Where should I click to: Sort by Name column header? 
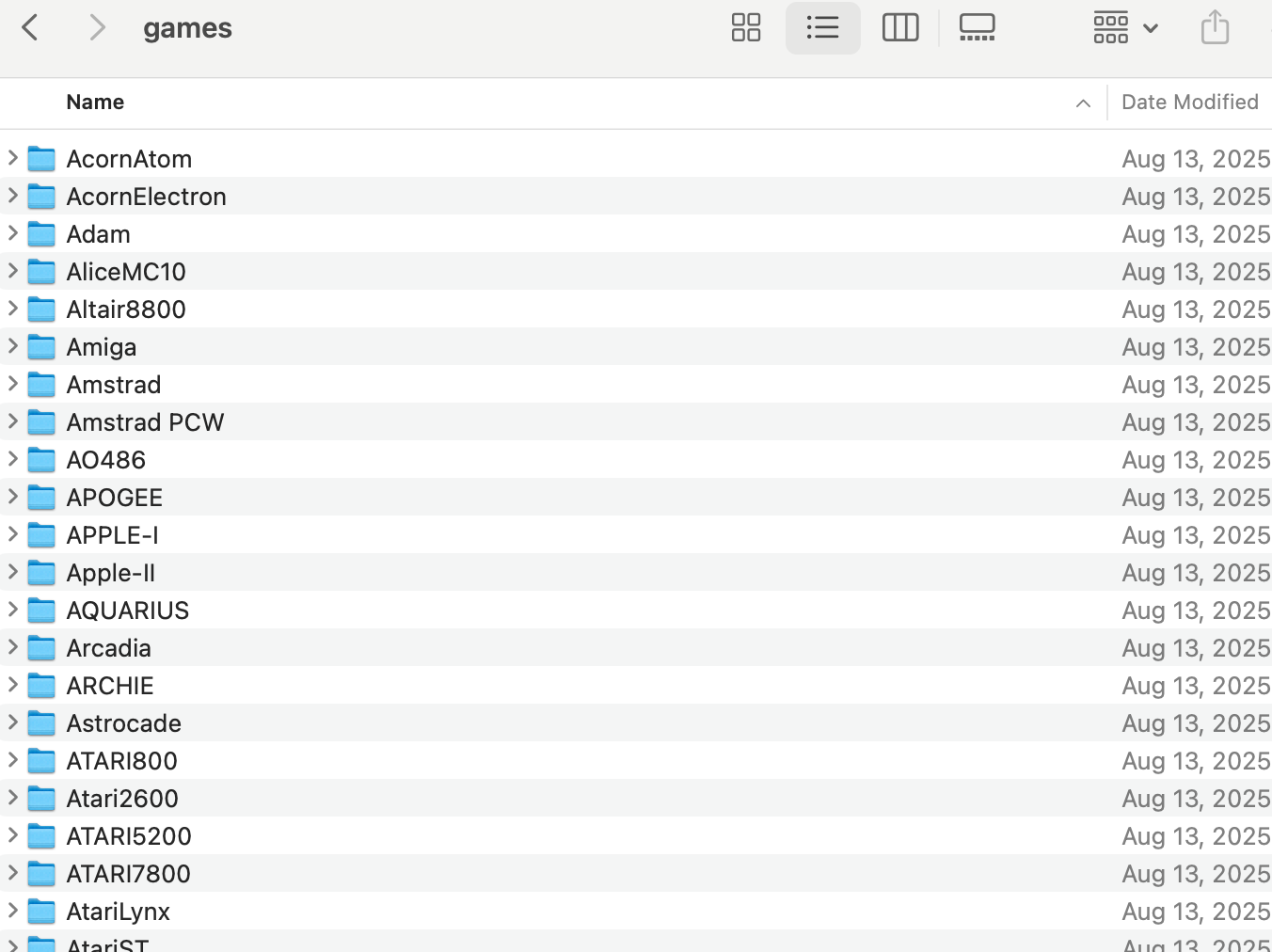[95, 103]
